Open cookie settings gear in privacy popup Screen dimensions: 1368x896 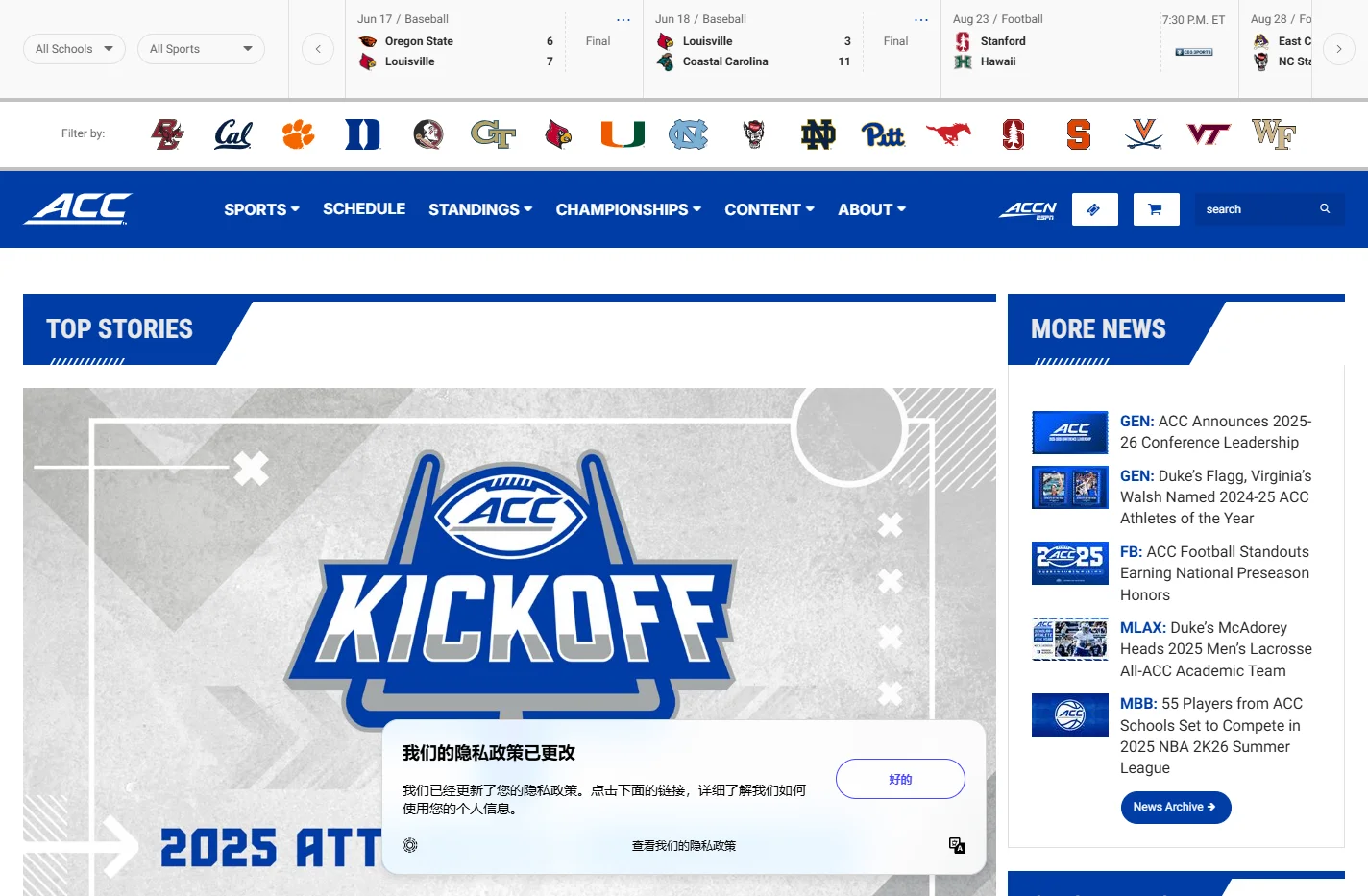[x=410, y=845]
